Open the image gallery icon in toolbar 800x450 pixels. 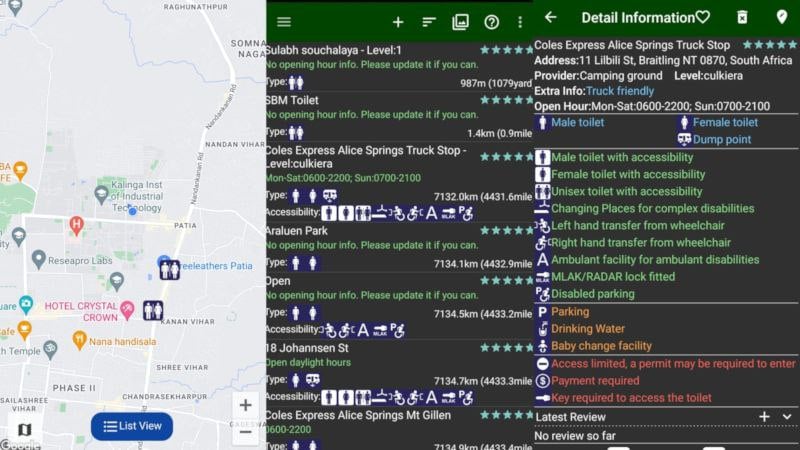(x=460, y=22)
